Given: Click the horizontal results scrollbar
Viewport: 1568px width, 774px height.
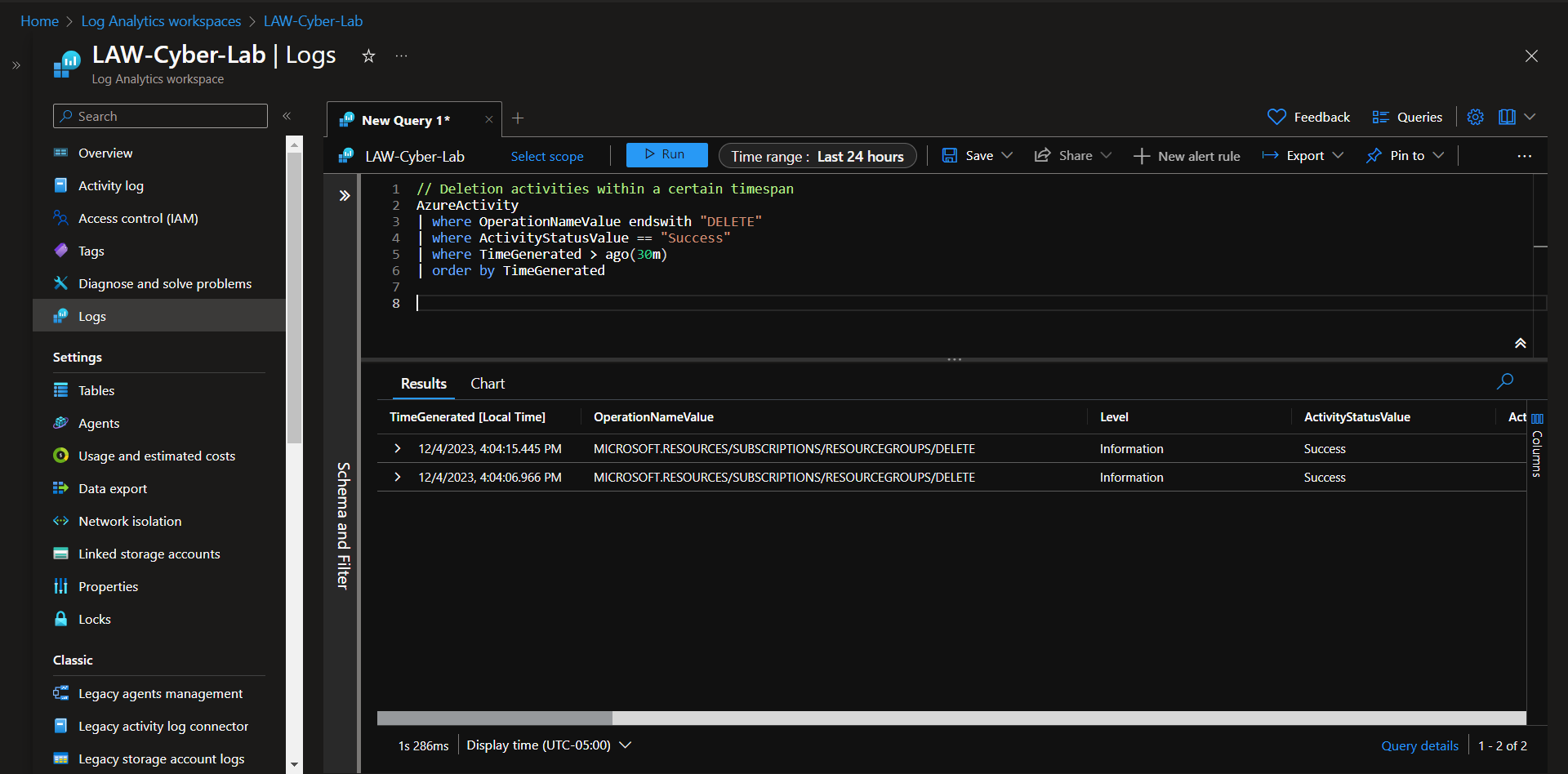Looking at the screenshot, I should [x=495, y=718].
